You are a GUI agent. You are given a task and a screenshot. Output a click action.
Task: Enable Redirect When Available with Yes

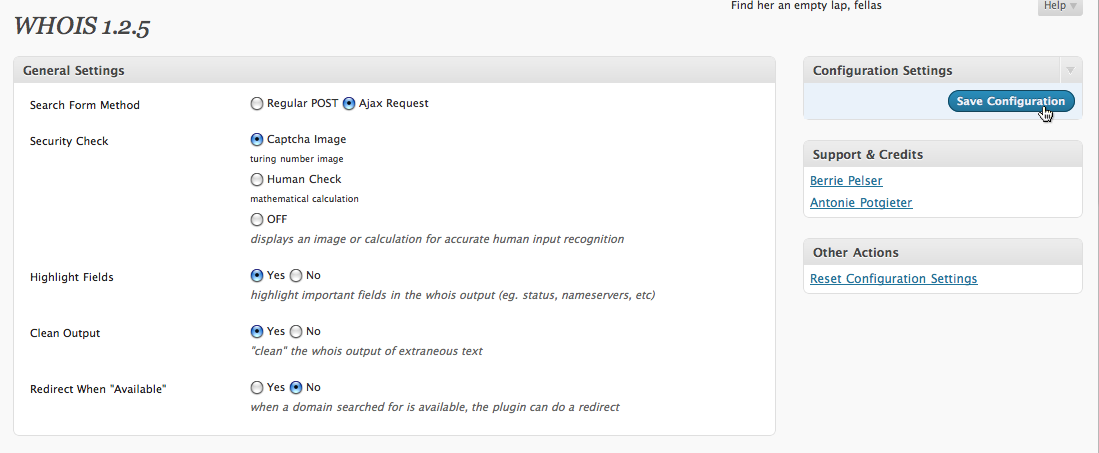257,387
